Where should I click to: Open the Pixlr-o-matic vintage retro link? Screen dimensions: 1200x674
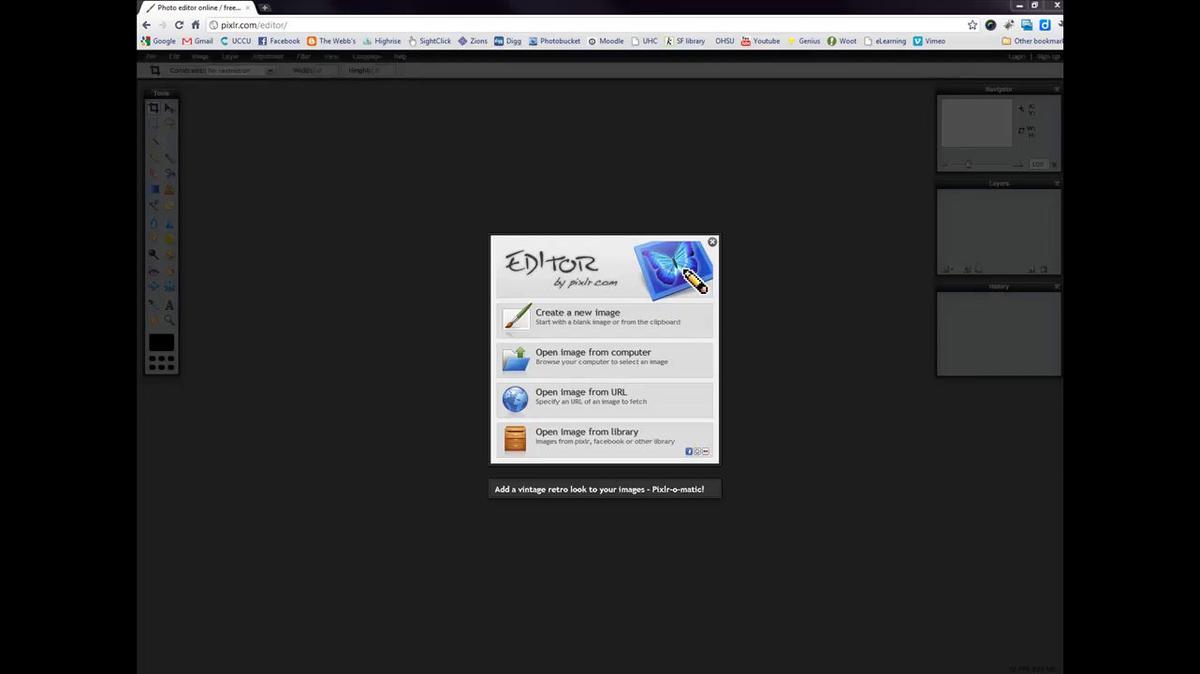point(604,489)
